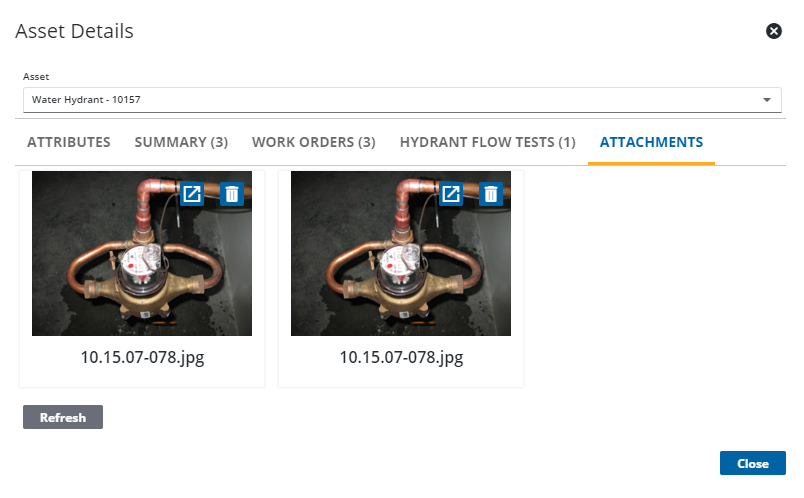This screenshot has height=498, width=804.
Task: Click the Asset Details dialog title
Action: 74,31
